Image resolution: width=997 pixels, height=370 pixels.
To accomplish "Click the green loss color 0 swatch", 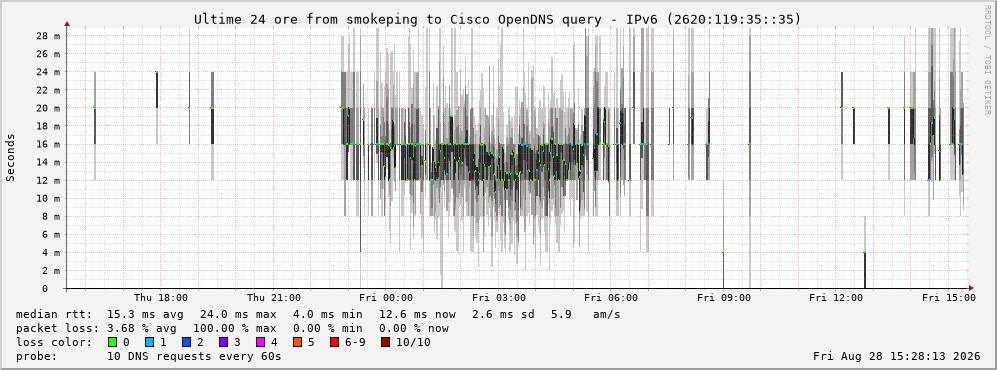I will click(x=113, y=342).
